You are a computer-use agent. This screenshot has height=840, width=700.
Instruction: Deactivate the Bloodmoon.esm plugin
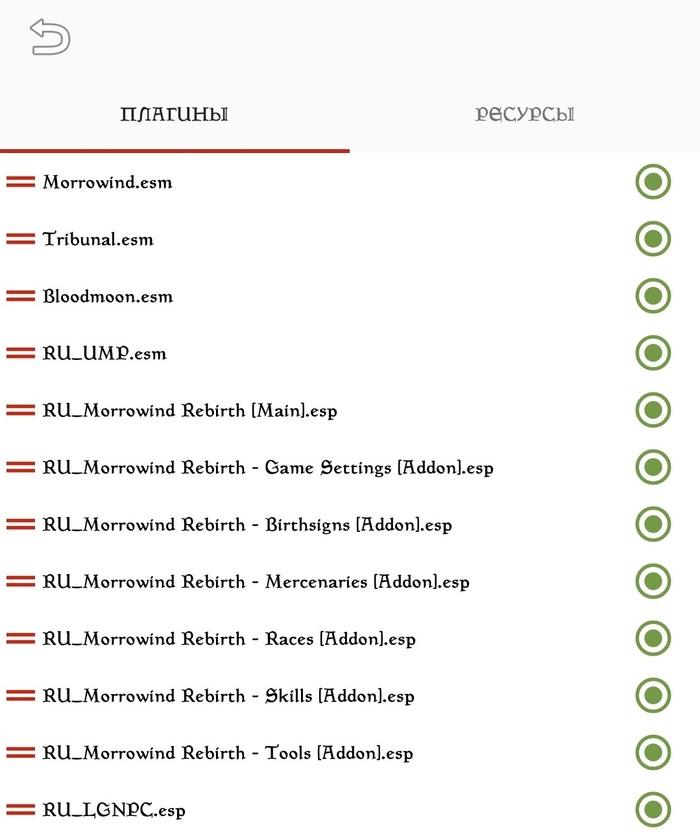[x=653, y=296]
